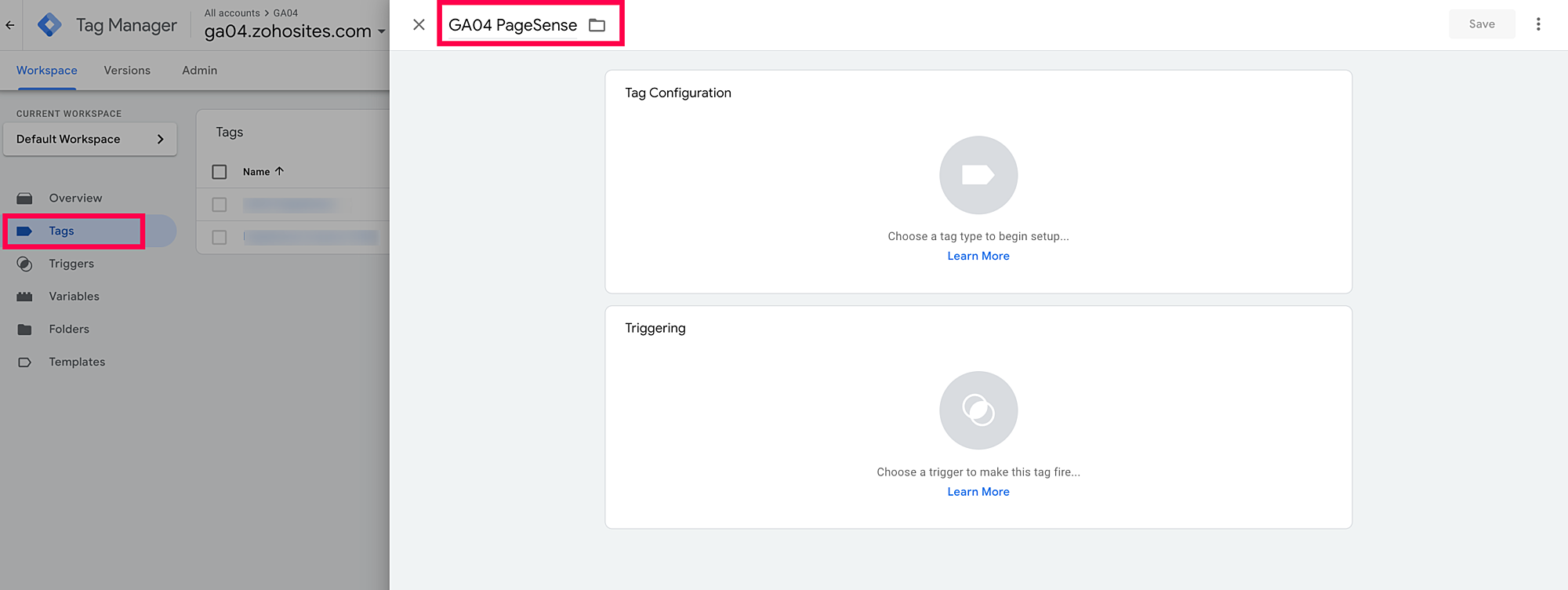Click the Triggering card heading

655,328
